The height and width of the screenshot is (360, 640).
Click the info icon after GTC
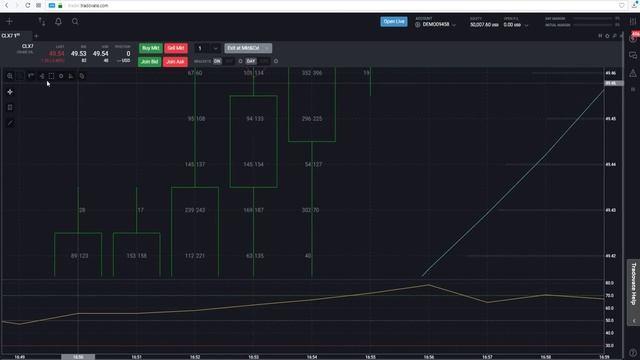pos(276,61)
